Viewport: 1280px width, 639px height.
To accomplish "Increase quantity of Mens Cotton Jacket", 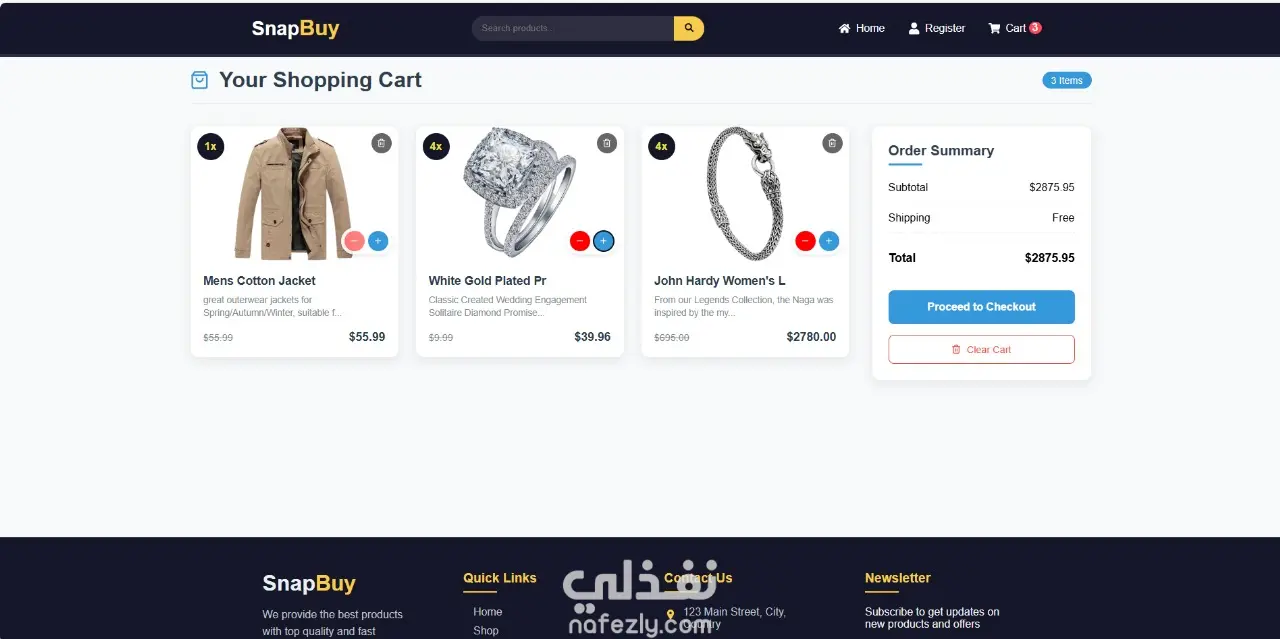I will click(378, 241).
